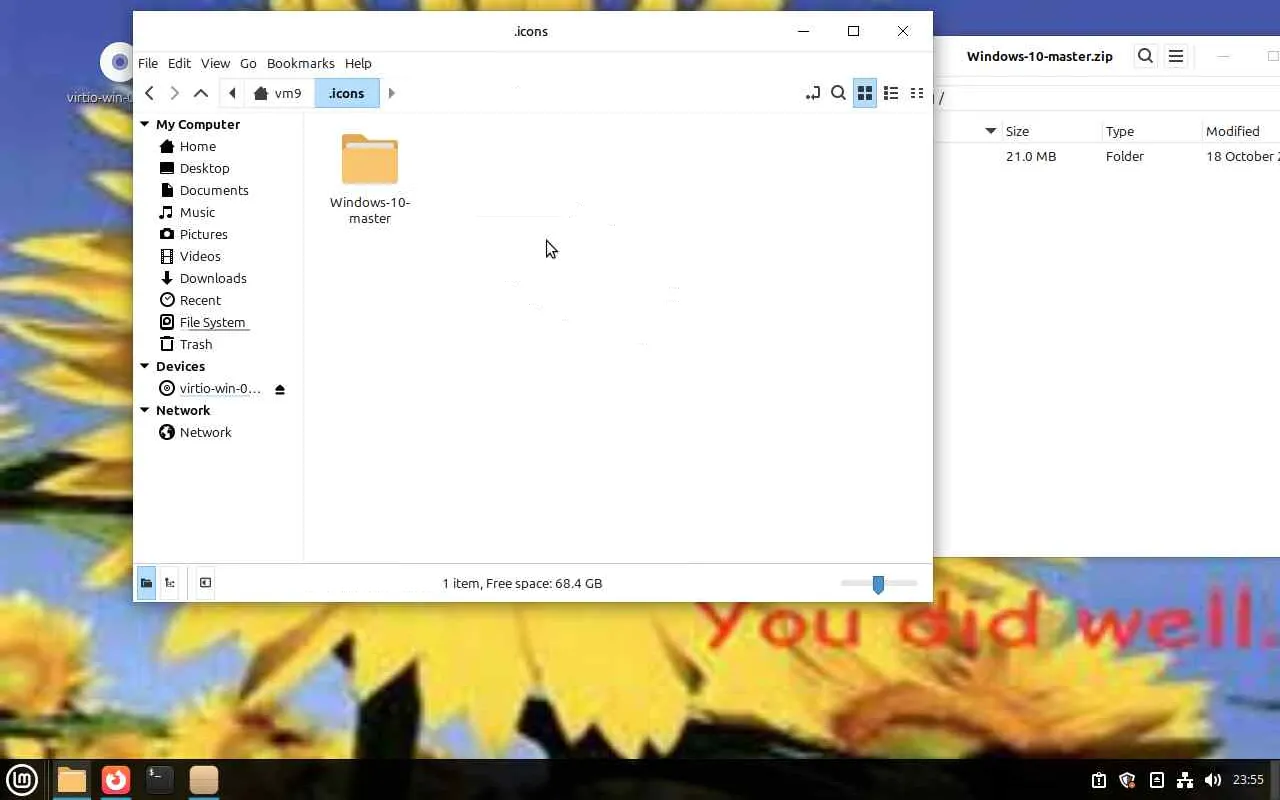Go back with the toolbar back arrow
Screen dimensions: 1280x800
click(149, 93)
